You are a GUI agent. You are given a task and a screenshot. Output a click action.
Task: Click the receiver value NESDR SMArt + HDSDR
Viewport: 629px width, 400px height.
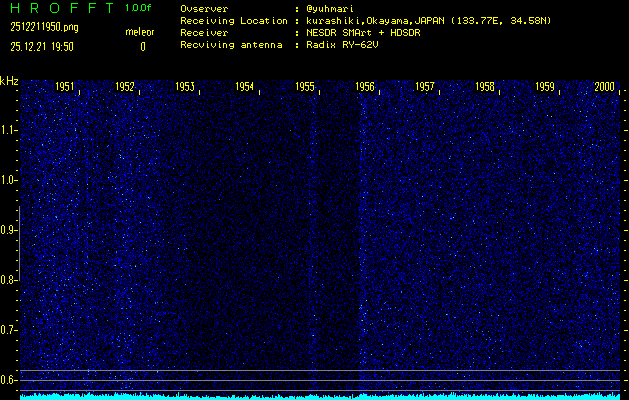pyautogui.click(x=363, y=33)
